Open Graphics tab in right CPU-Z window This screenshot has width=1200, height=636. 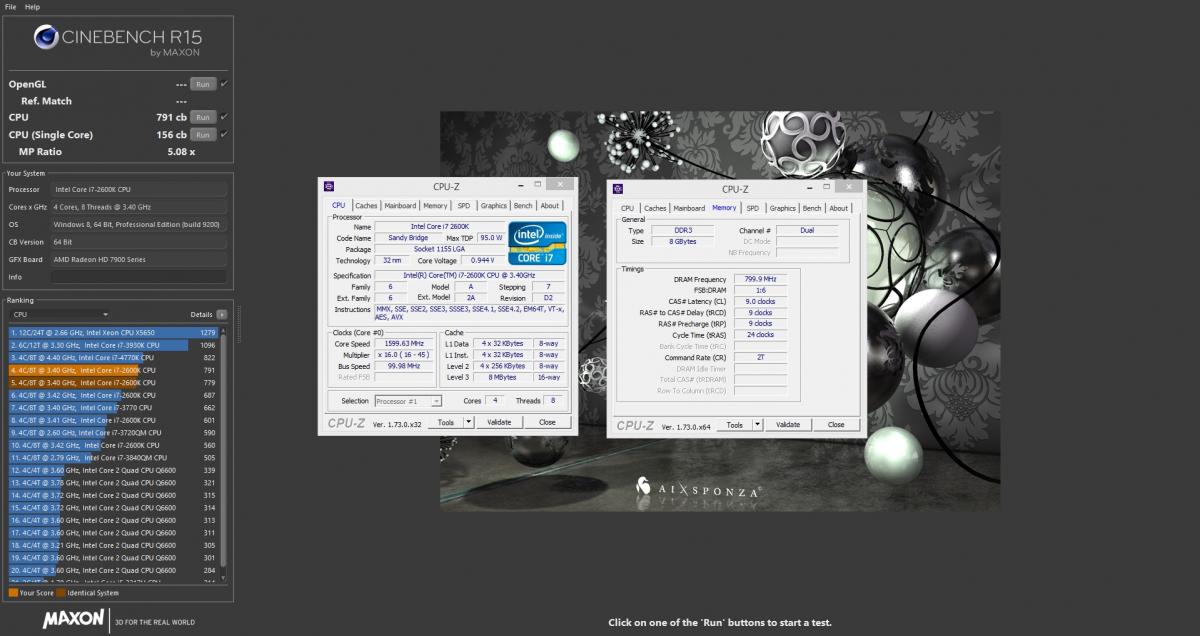(x=782, y=208)
